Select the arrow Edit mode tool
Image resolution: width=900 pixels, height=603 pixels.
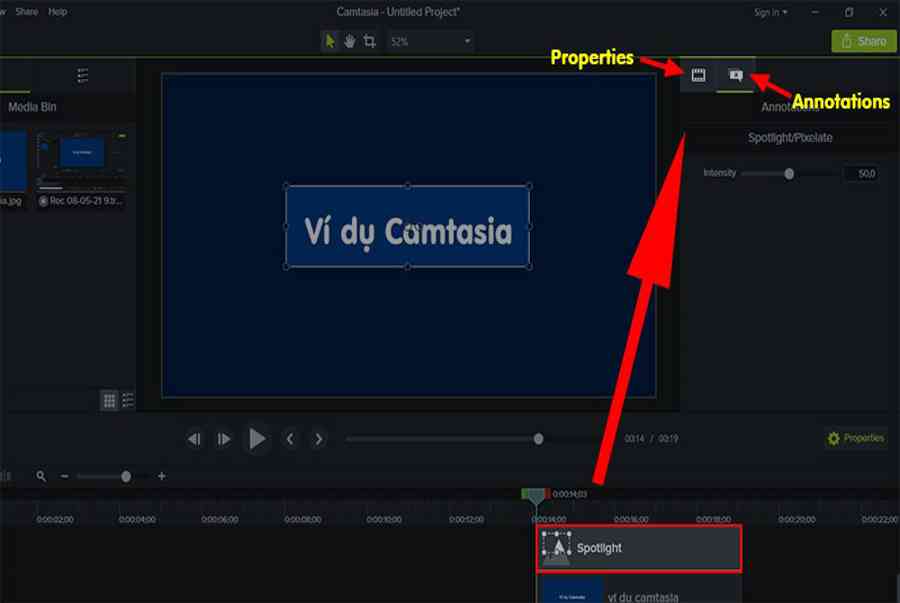pos(330,41)
